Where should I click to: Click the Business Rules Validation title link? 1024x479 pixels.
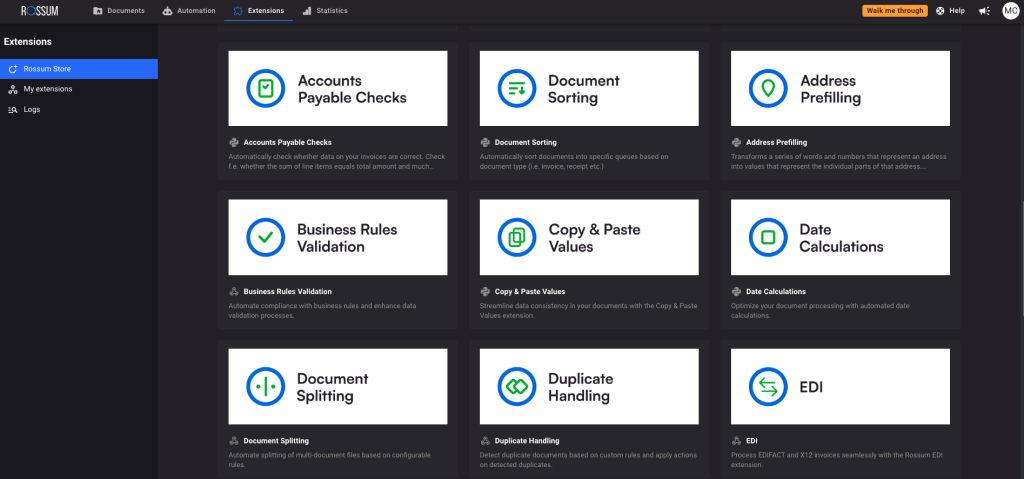287,291
